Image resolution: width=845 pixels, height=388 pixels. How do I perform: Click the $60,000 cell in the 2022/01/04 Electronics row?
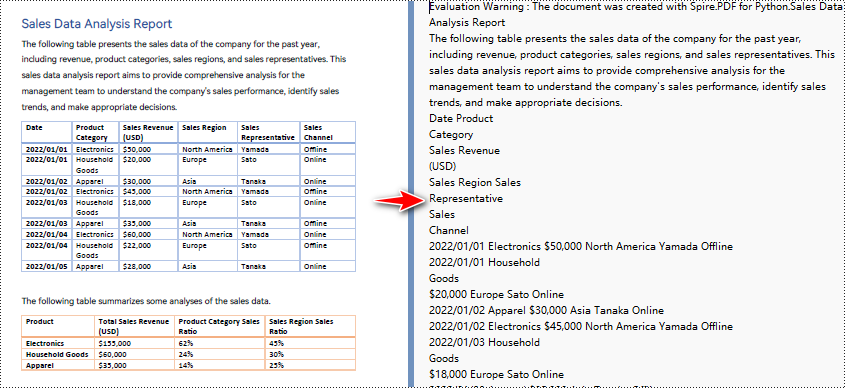click(148, 234)
